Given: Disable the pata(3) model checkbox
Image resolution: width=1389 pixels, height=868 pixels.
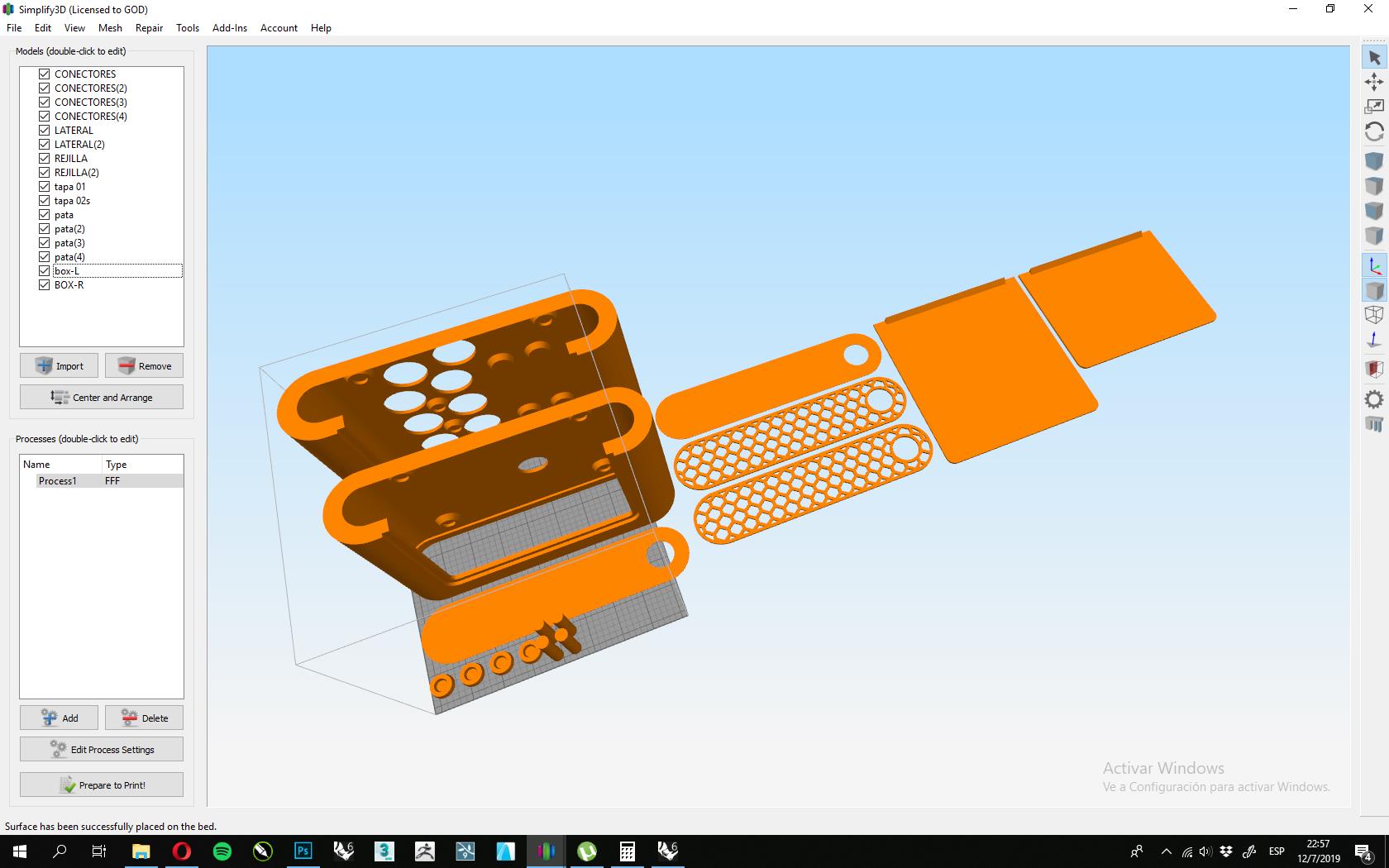Looking at the screenshot, I should click(44, 242).
